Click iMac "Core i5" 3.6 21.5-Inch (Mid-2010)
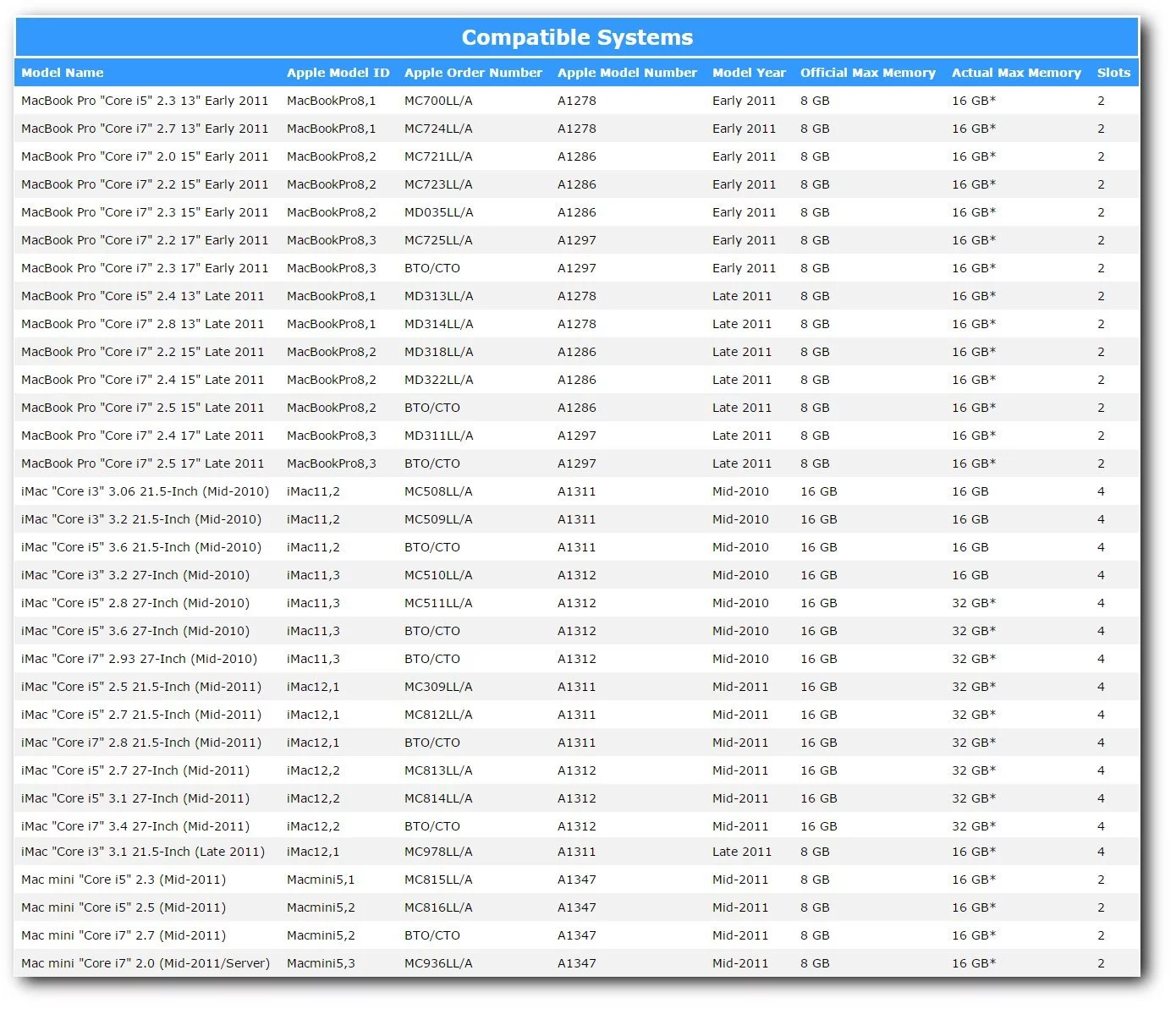Screen dimensions: 1176x1014 [141, 547]
